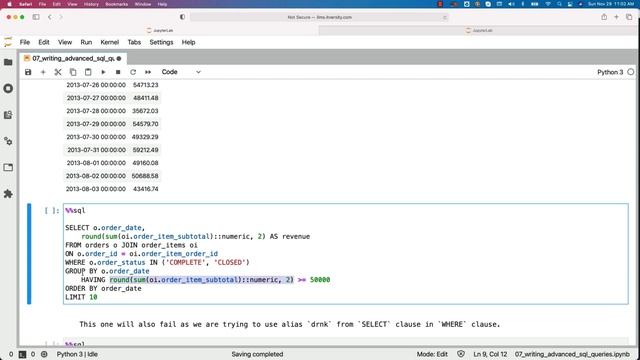Cut selected cells with the scissors icon
The width and height of the screenshot is (640, 360).
point(58,72)
